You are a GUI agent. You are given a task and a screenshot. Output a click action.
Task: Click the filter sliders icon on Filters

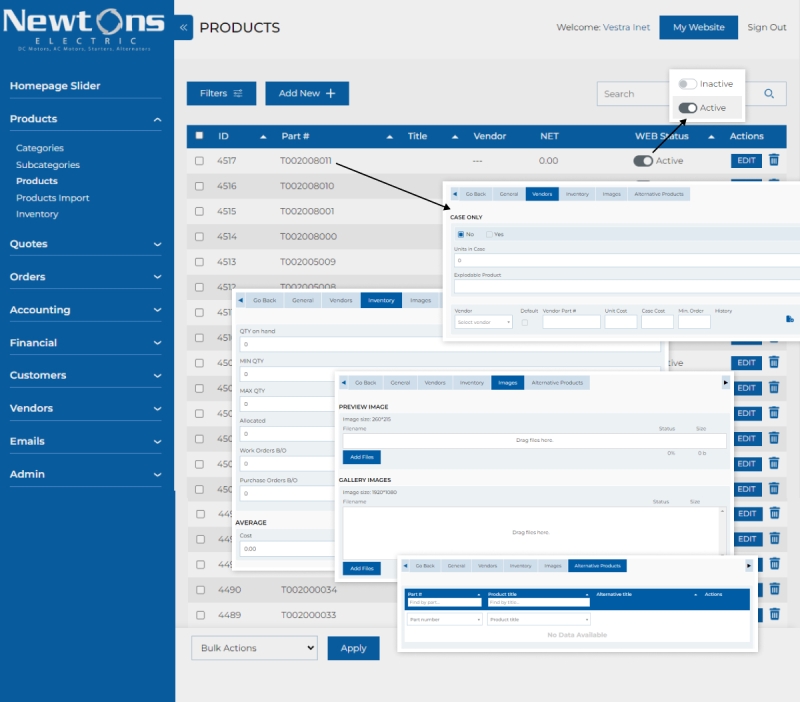click(x=238, y=94)
